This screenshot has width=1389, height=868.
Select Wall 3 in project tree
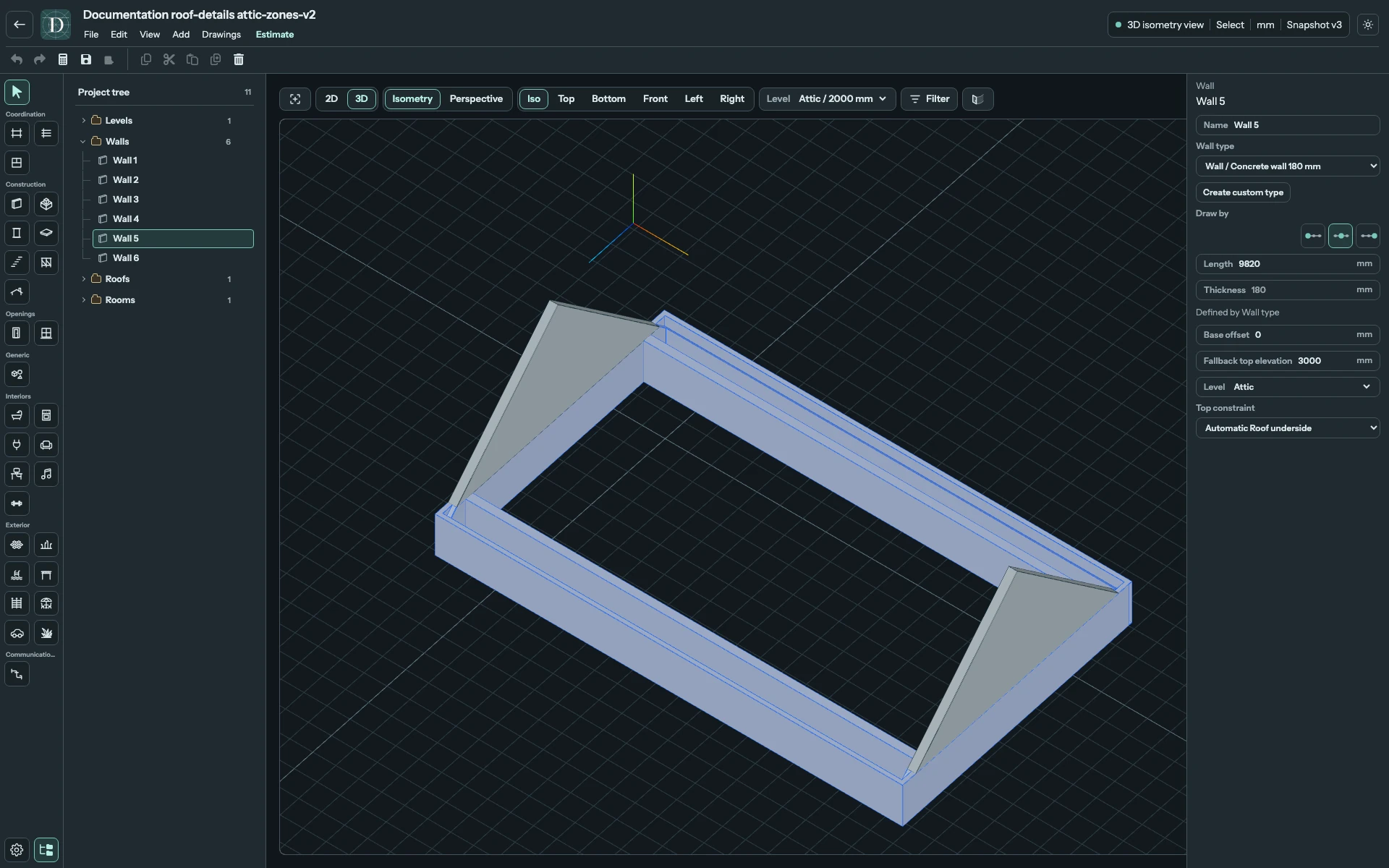click(174, 200)
